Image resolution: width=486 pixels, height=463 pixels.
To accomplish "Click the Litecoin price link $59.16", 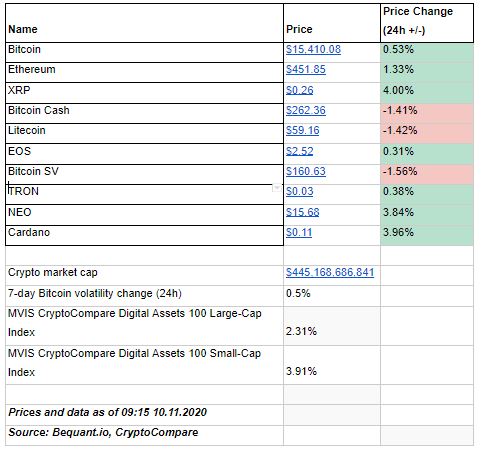I will point(302,130).
